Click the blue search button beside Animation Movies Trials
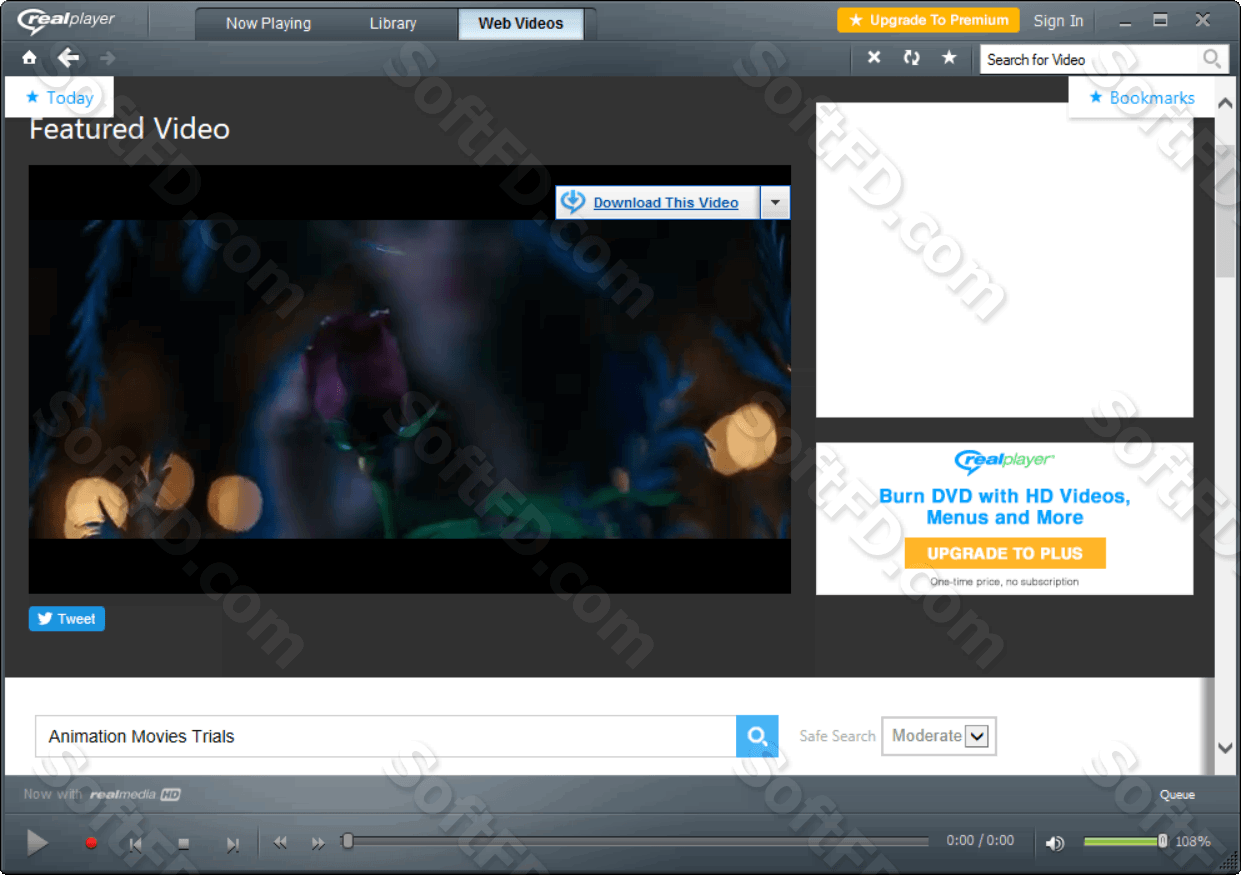The width and height of the screenshot is (1241, 875). click(757, 737)
